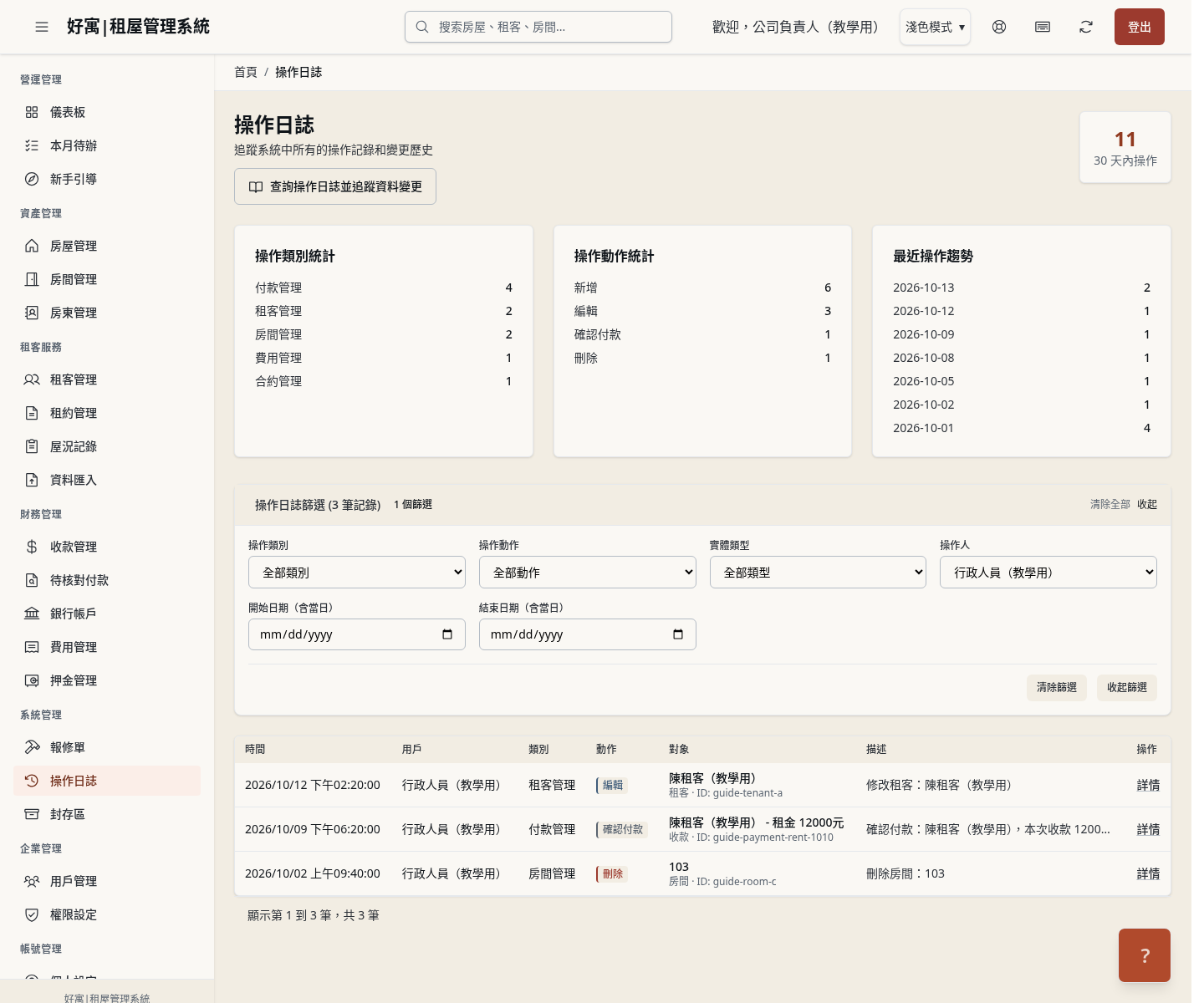
Task: Open 詳情 for 刪除房間：103 row
Action: [x=1148, y=873]
